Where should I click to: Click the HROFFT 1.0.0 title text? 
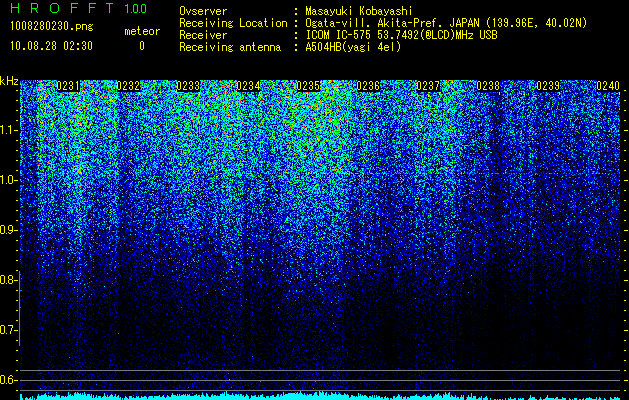[79, 8]
